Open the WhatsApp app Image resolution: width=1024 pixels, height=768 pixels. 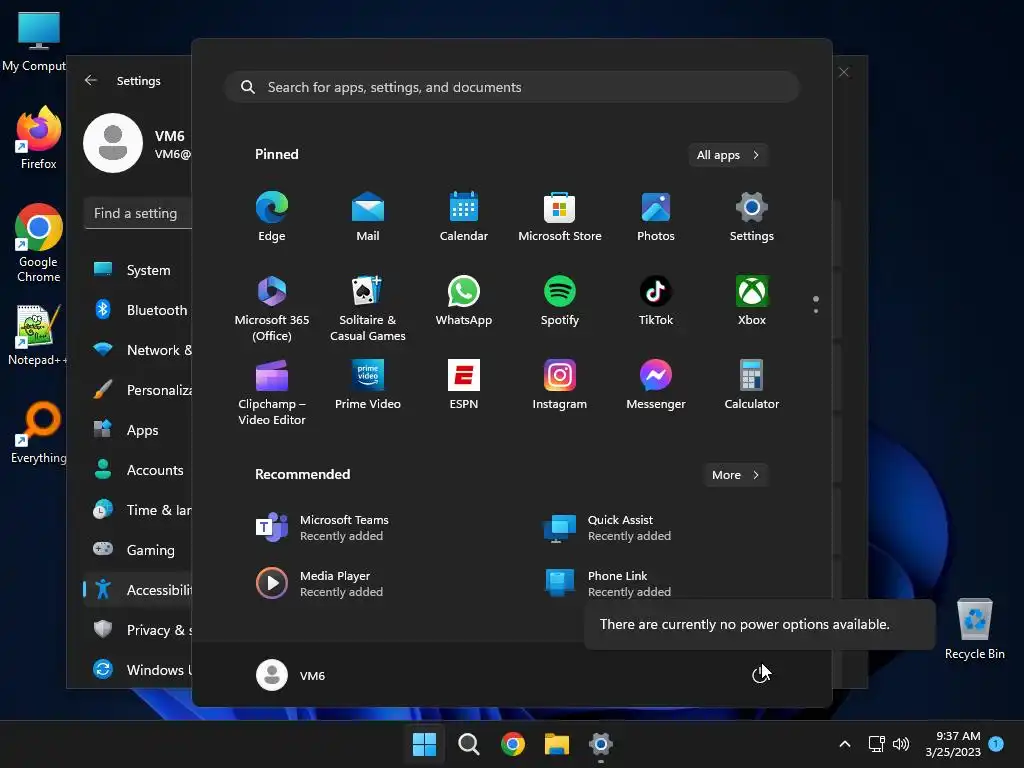click(464, 301)
